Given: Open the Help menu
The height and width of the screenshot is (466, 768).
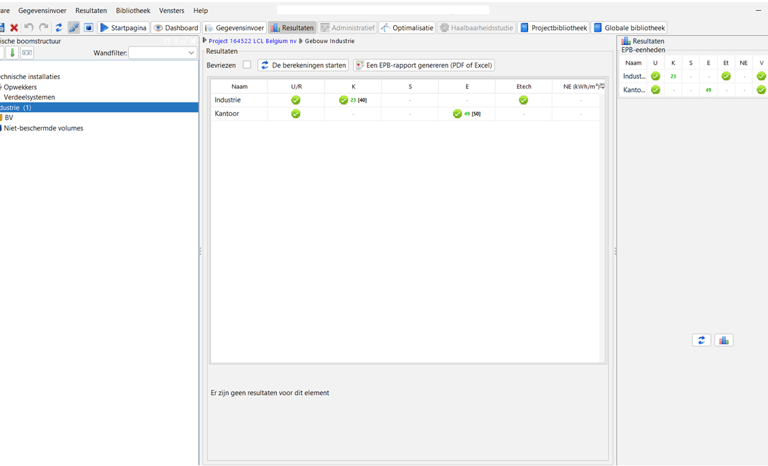Looking at the screenshot, I should pyautogui.click(x=200, y=10).
